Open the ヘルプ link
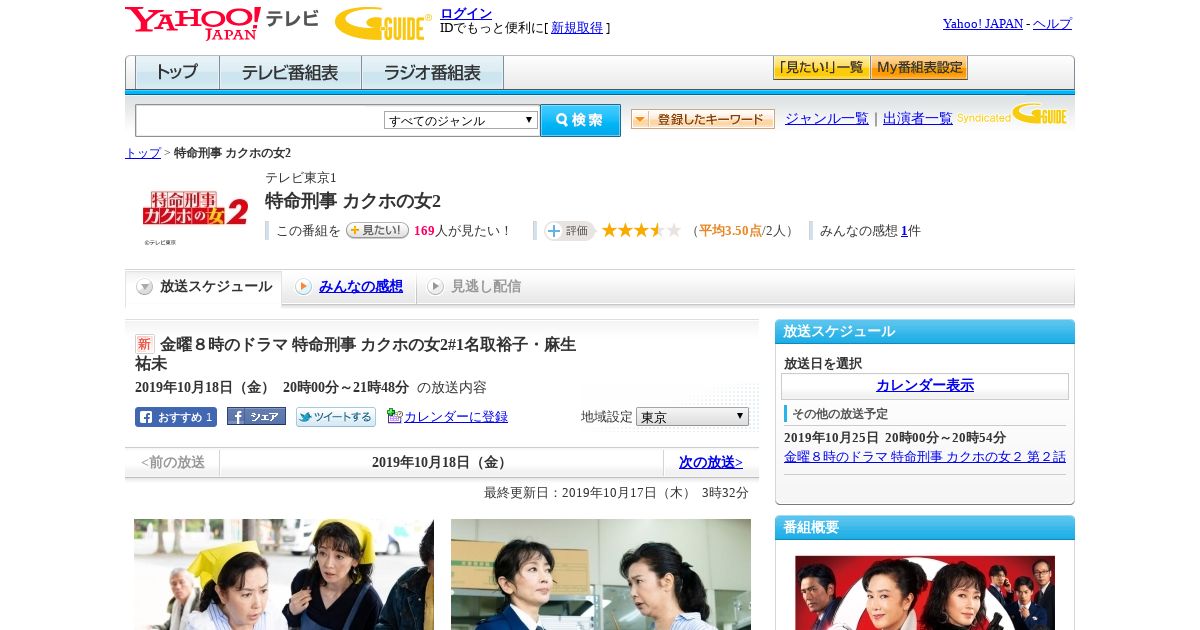This screenshot has height=630, width=1200. point(1052,23)
